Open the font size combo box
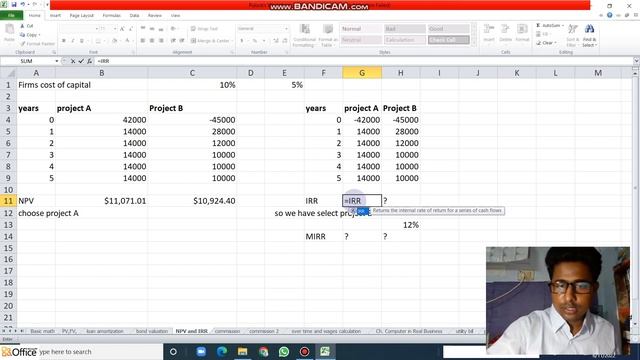This screenshot has height=360, width=640. [108, 29]
